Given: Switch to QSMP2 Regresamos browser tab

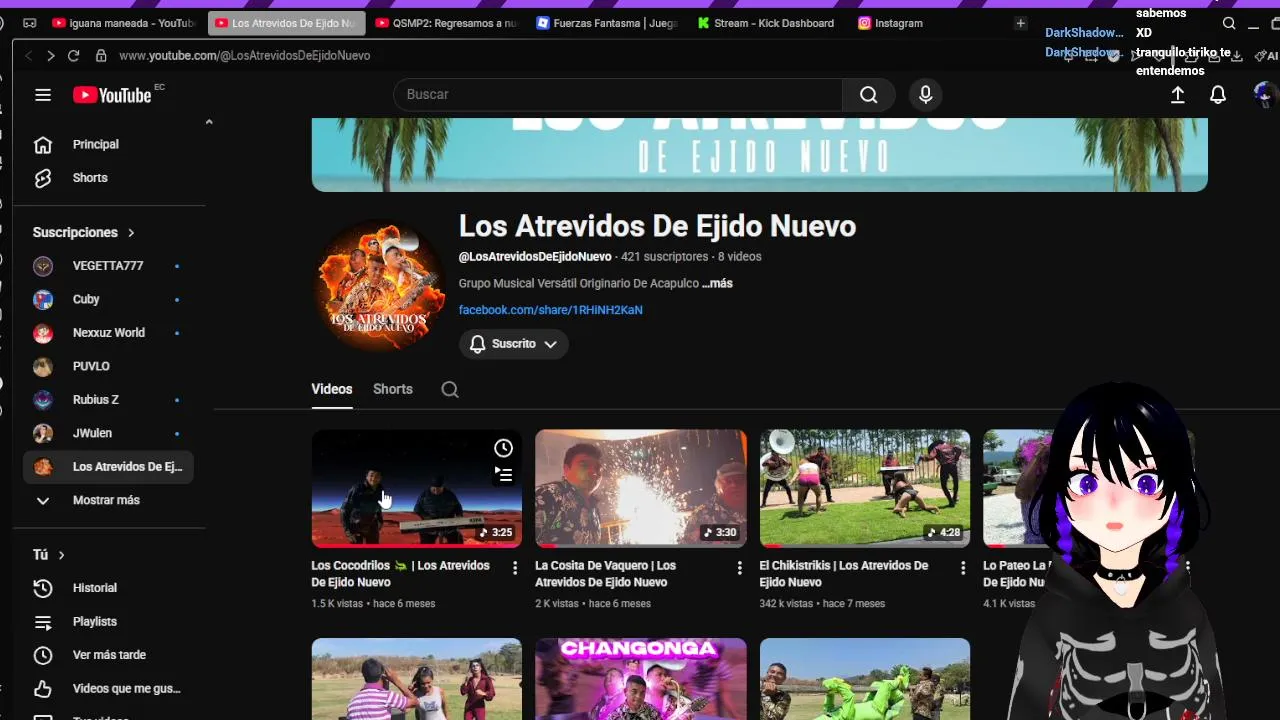Looking at the screenshot, I should pos(447,23).
